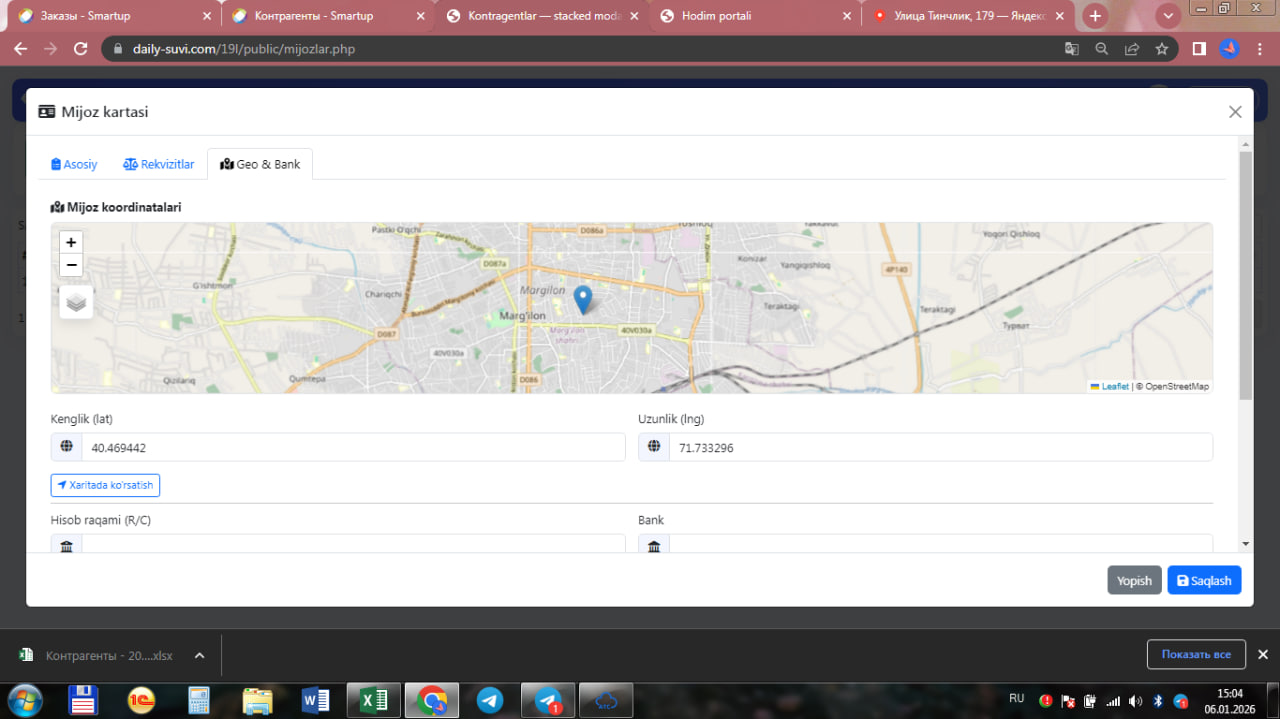Reload the page in Chrome
1280x719 pixels.
click(x=81, y=49)
